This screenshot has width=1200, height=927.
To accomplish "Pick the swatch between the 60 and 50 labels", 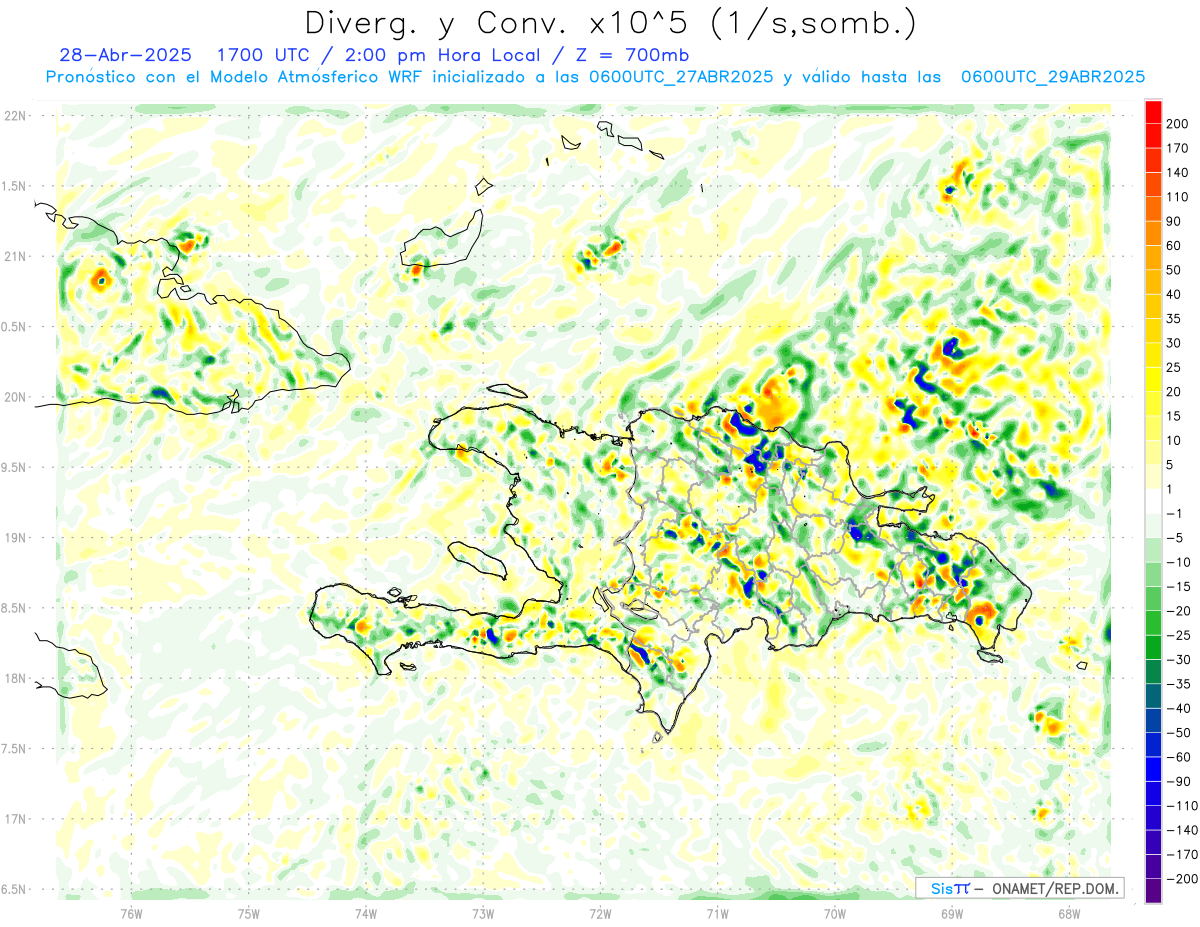I will pos(1153,258).
